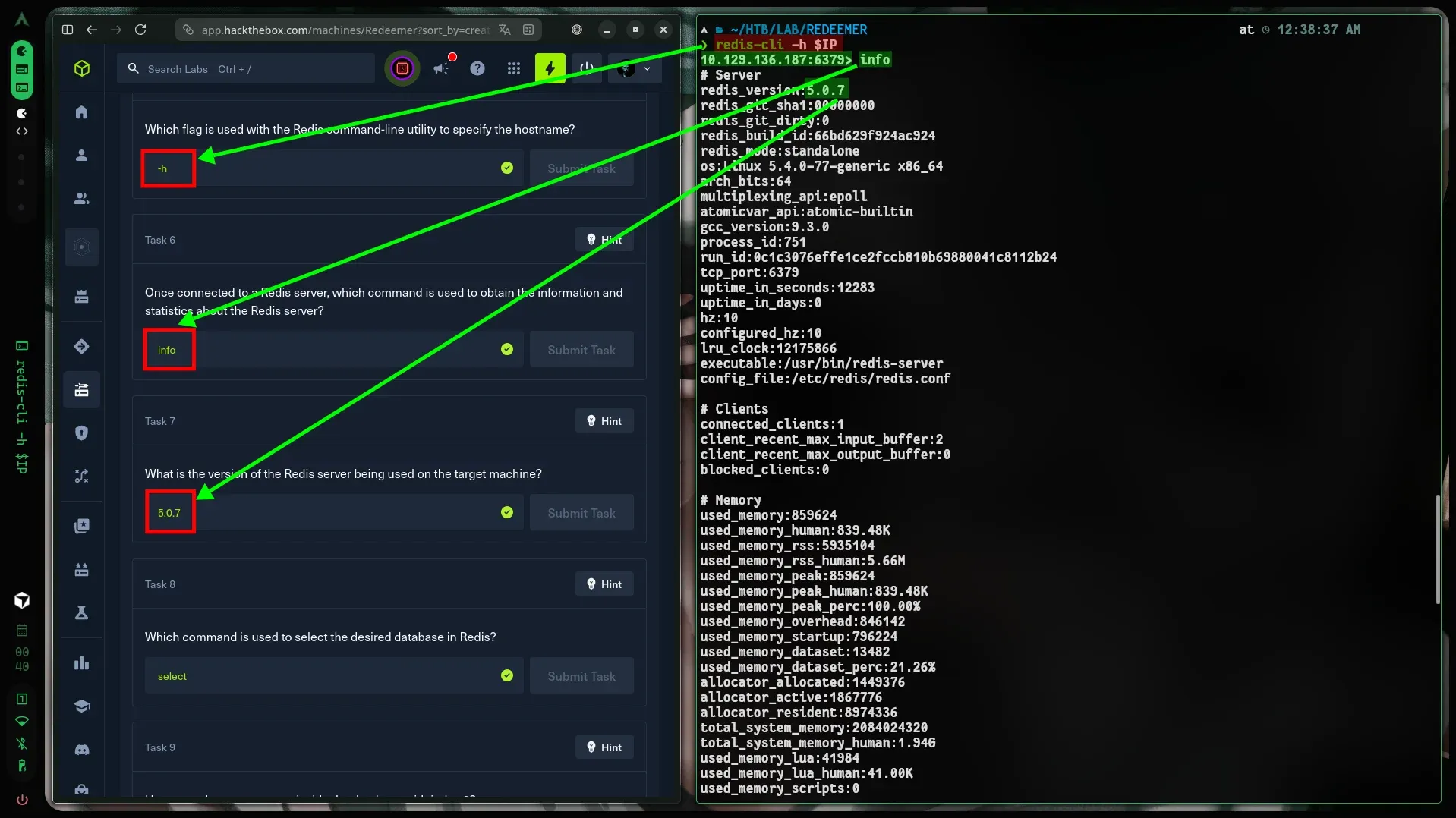1456x818 pixels.
Task: Click the answer field containing select
Action: point(334,676)
